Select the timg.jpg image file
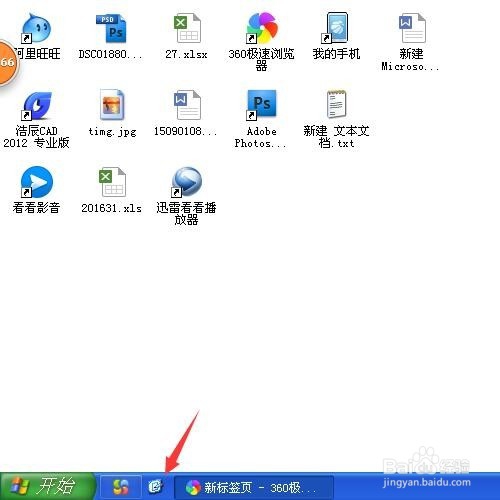This screenshot has width=500, height=500. pyautogui.click(x=112, y=105)
